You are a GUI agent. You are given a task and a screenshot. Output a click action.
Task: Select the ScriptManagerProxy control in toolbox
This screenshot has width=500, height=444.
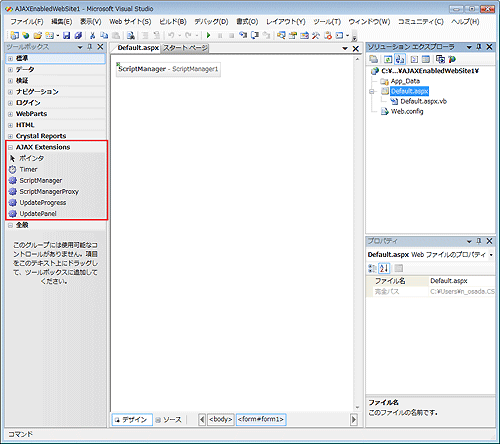[x=56, y=191]
